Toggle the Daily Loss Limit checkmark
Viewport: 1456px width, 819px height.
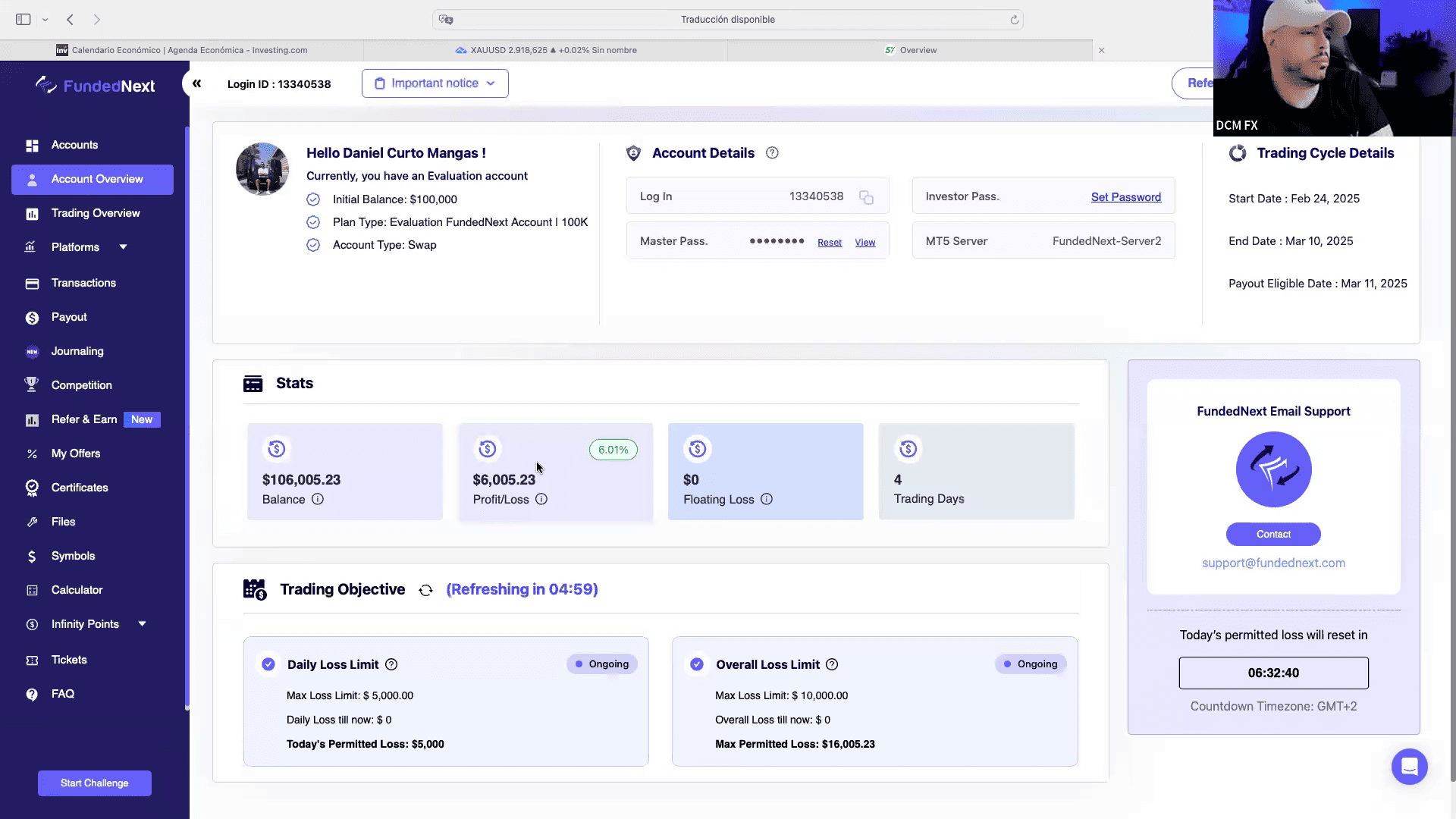click(x=268, y=664)
